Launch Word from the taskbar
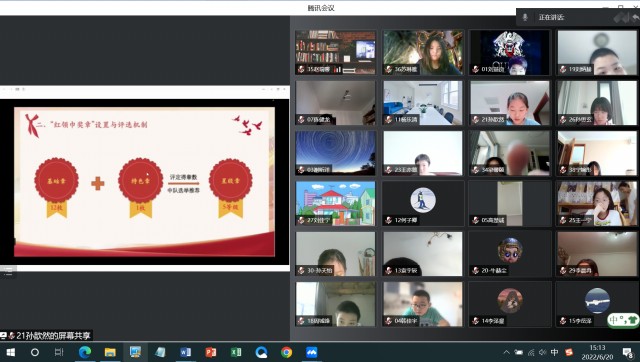Viewport: 640px width, 362px height. 185,352
